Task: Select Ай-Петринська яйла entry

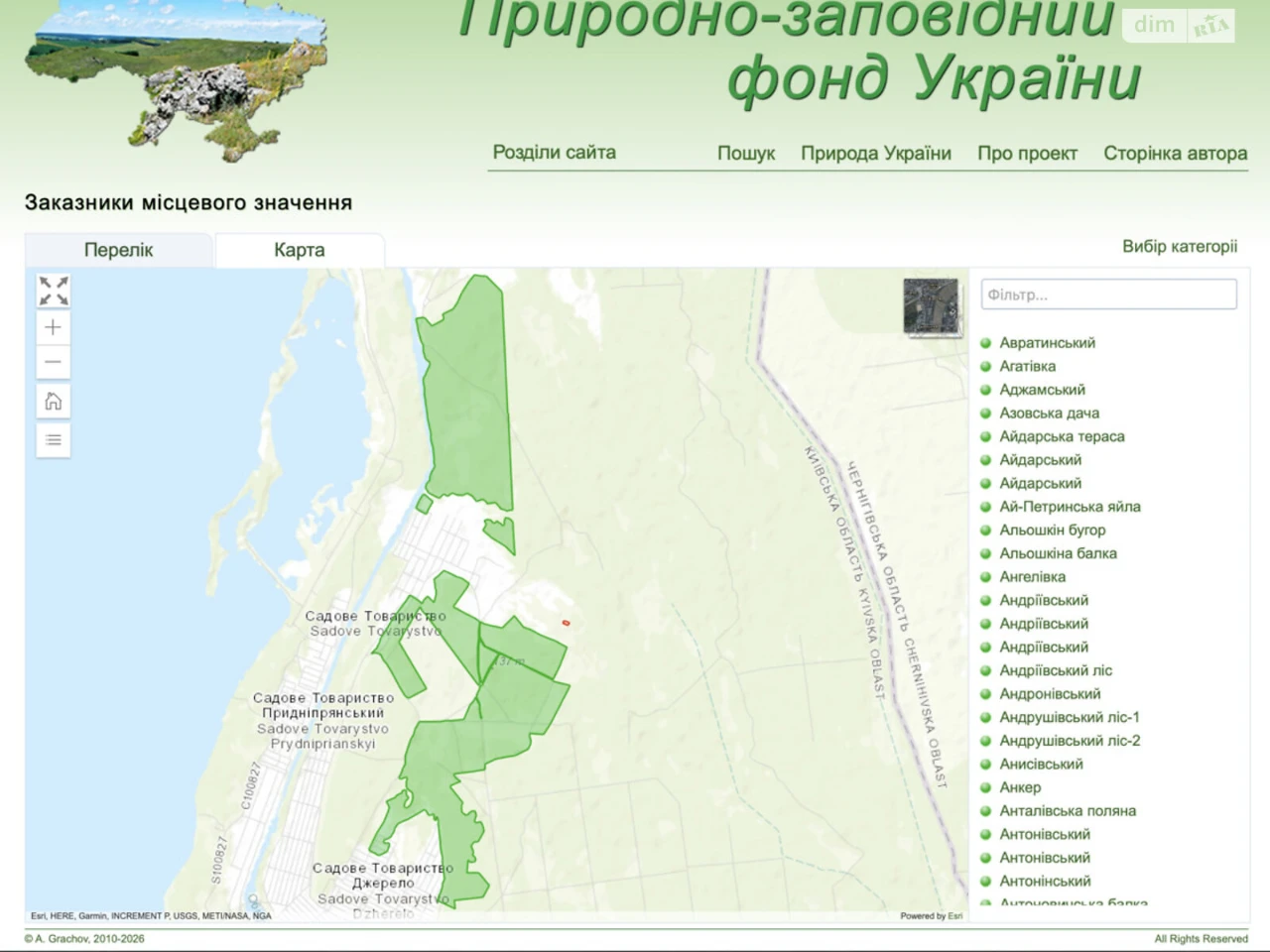Action: pos(1070,507)
